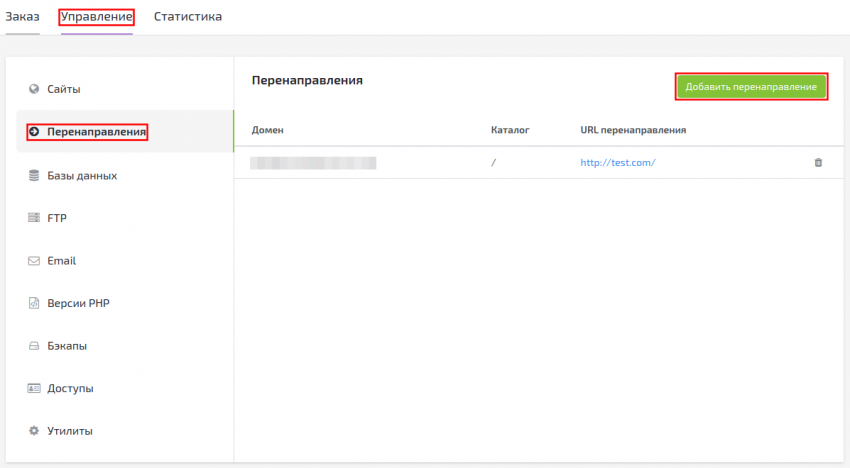Click the icon beside Версии PHP

point(33,303)
